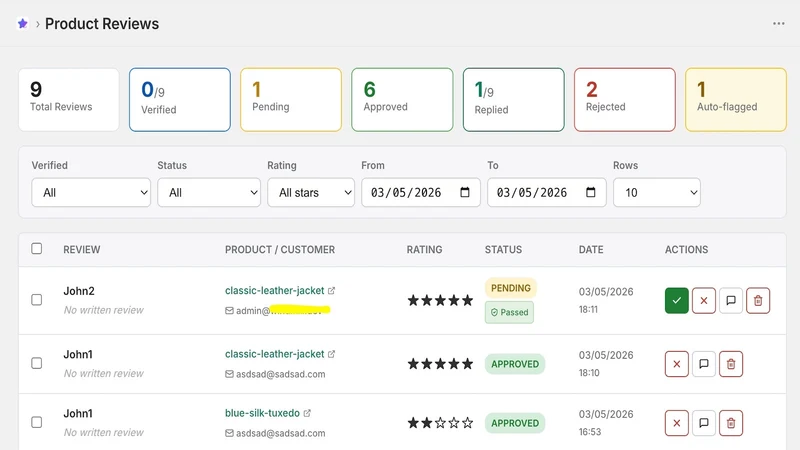Click reviewer name John2
800x450 pixels.
(79, 291)
